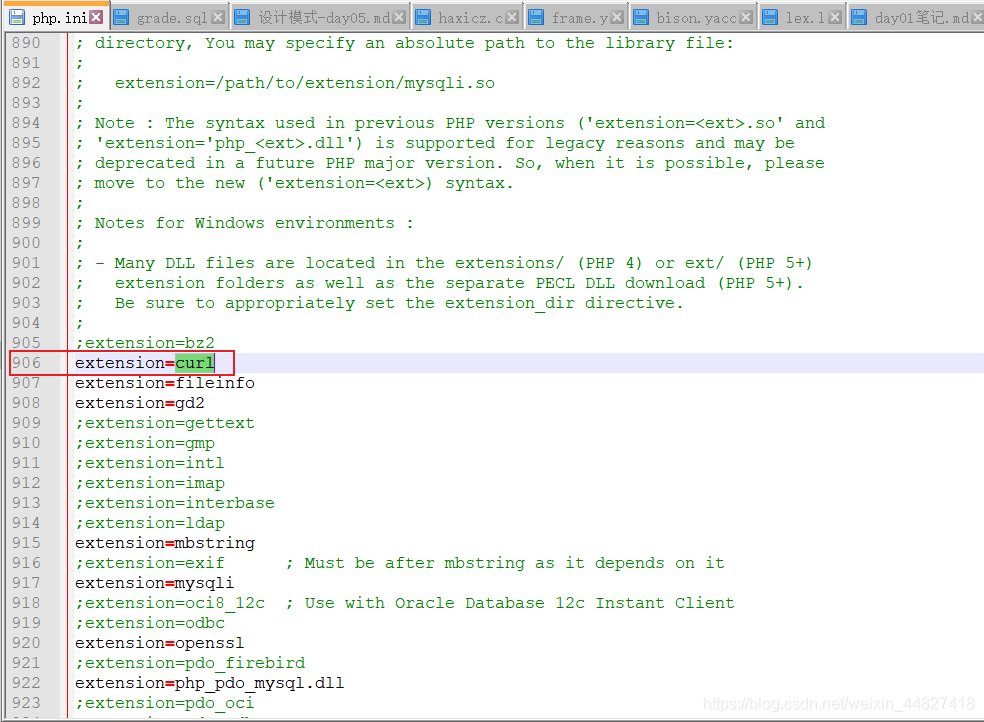Click save-state icon on lex.l tab

point(770,17)
